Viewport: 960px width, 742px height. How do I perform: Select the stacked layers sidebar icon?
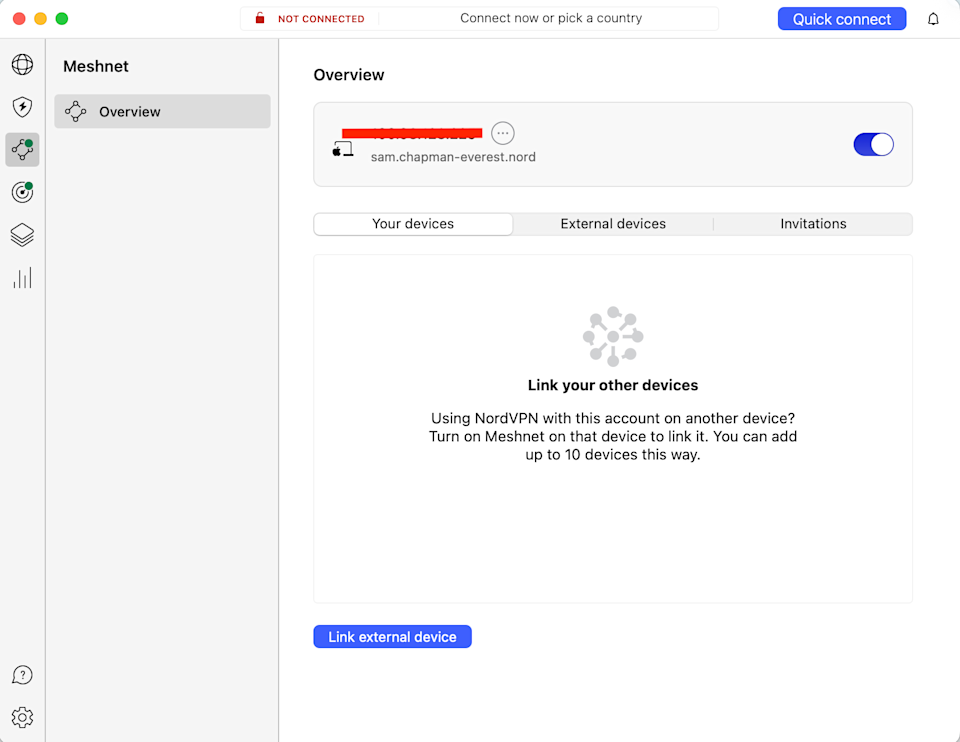[x=22, y=235]
